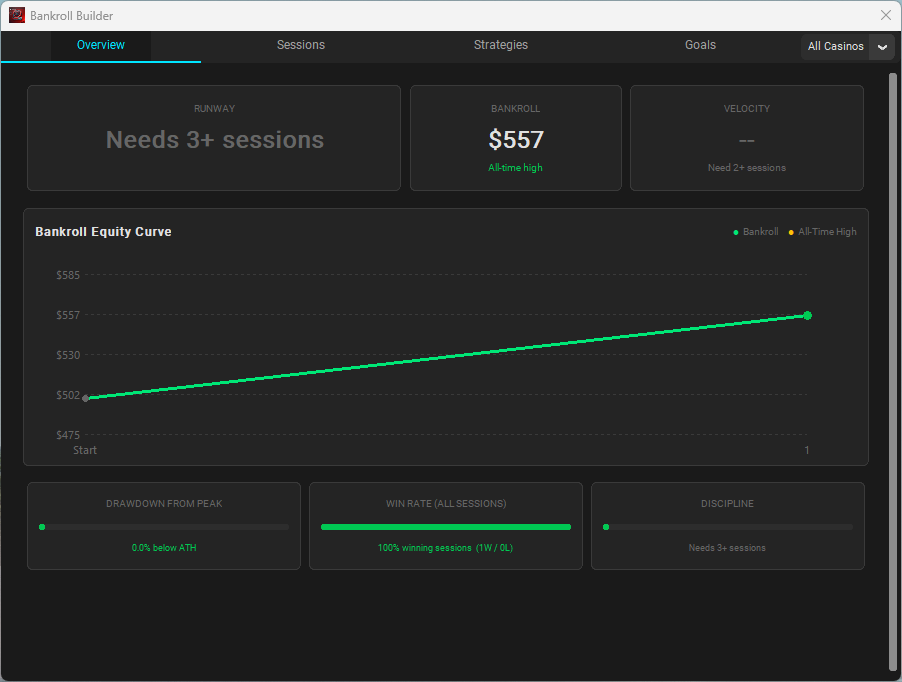
Task: Click the Start data point on equity curve
Action: 86,398
